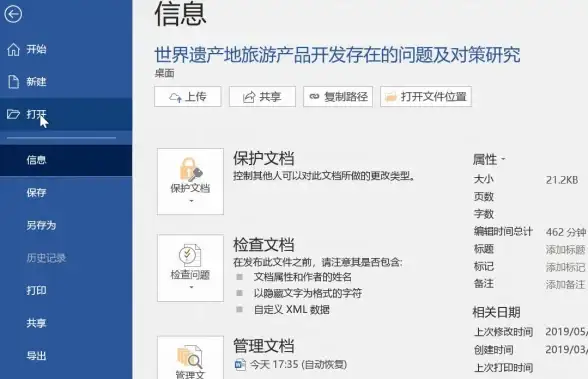Image resolution: width=588 pixels, height=379 pixels.
Task: Click 添加标记 field to add tag
Action: (565, 267)
